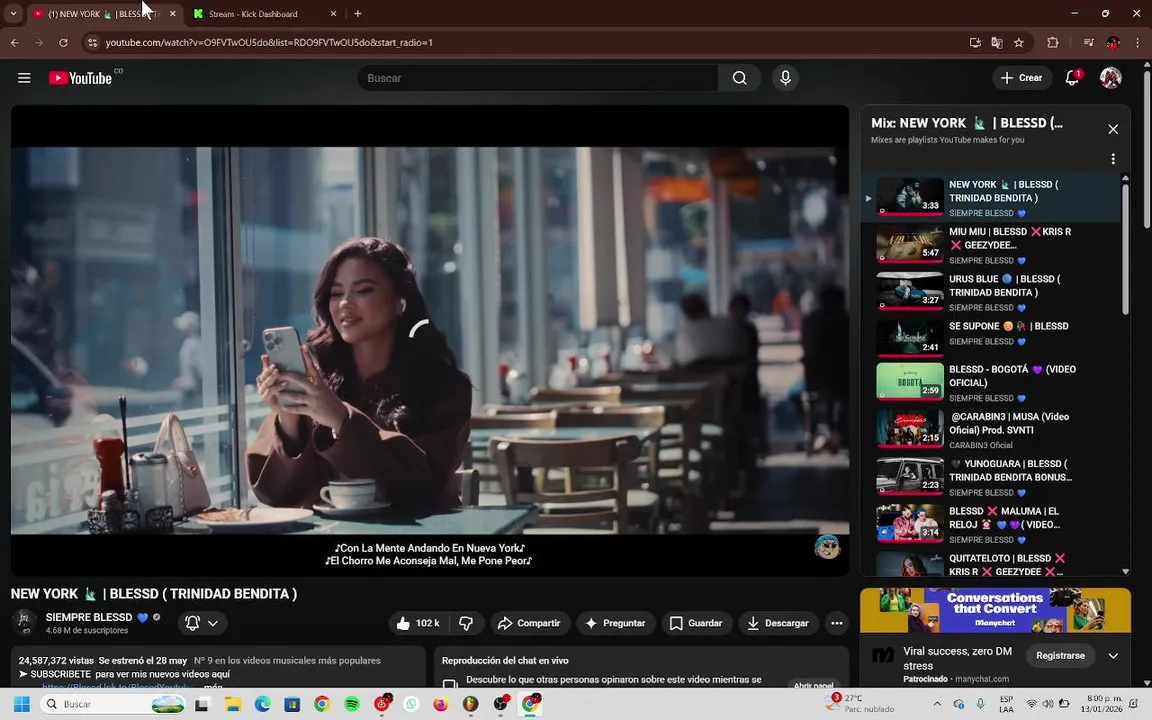Open the translate page icon
The width and height of the screenshot is (1152, 720).
tap(997, 43)
